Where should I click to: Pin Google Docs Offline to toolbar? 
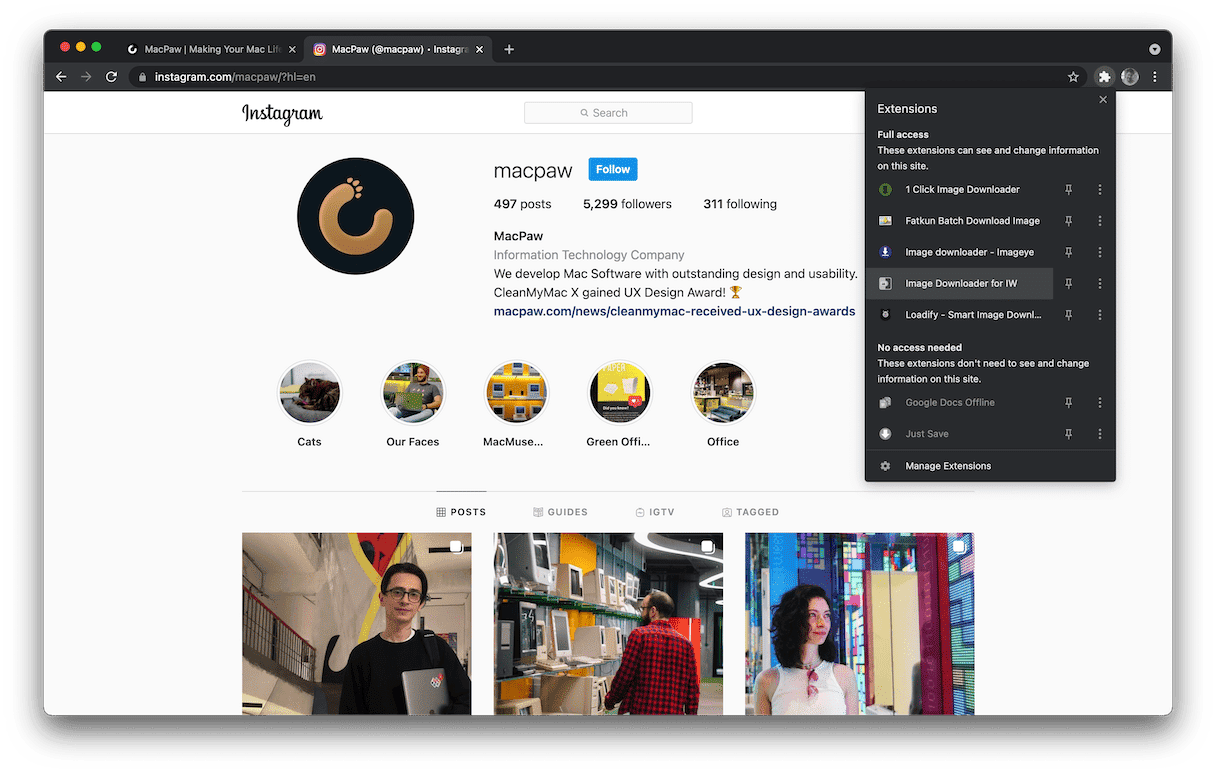(x=1068, y=403)
